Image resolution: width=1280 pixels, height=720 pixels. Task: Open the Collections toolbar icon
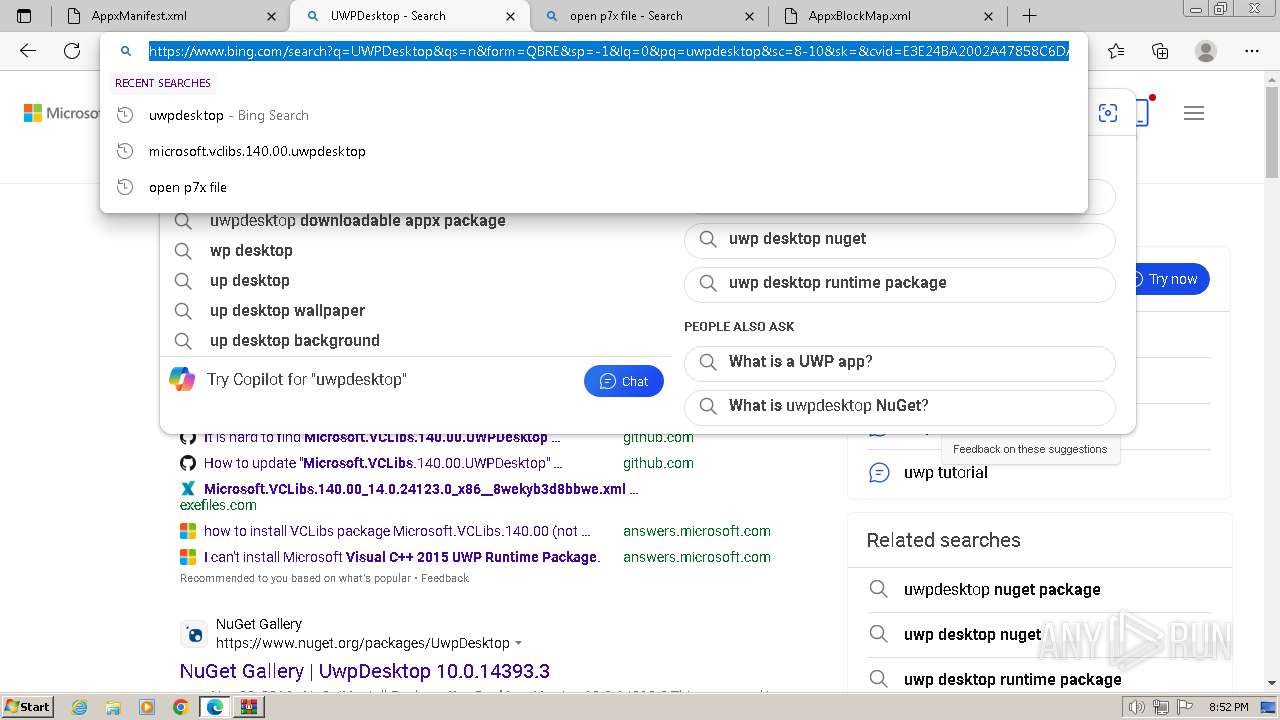[x=1160, y=51]
